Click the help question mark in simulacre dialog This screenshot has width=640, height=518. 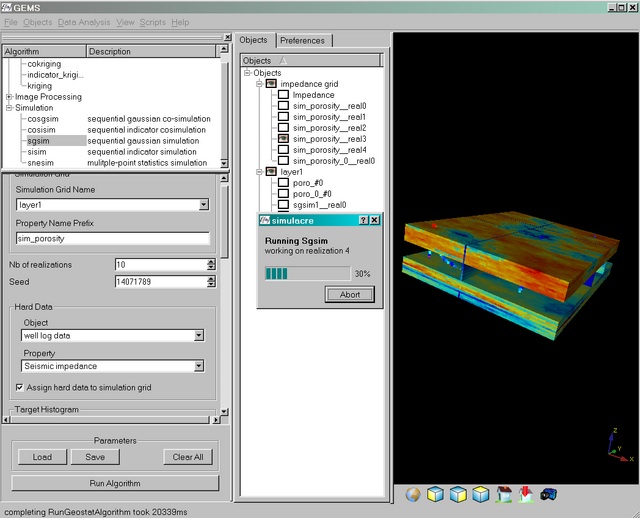coord(362,219)
